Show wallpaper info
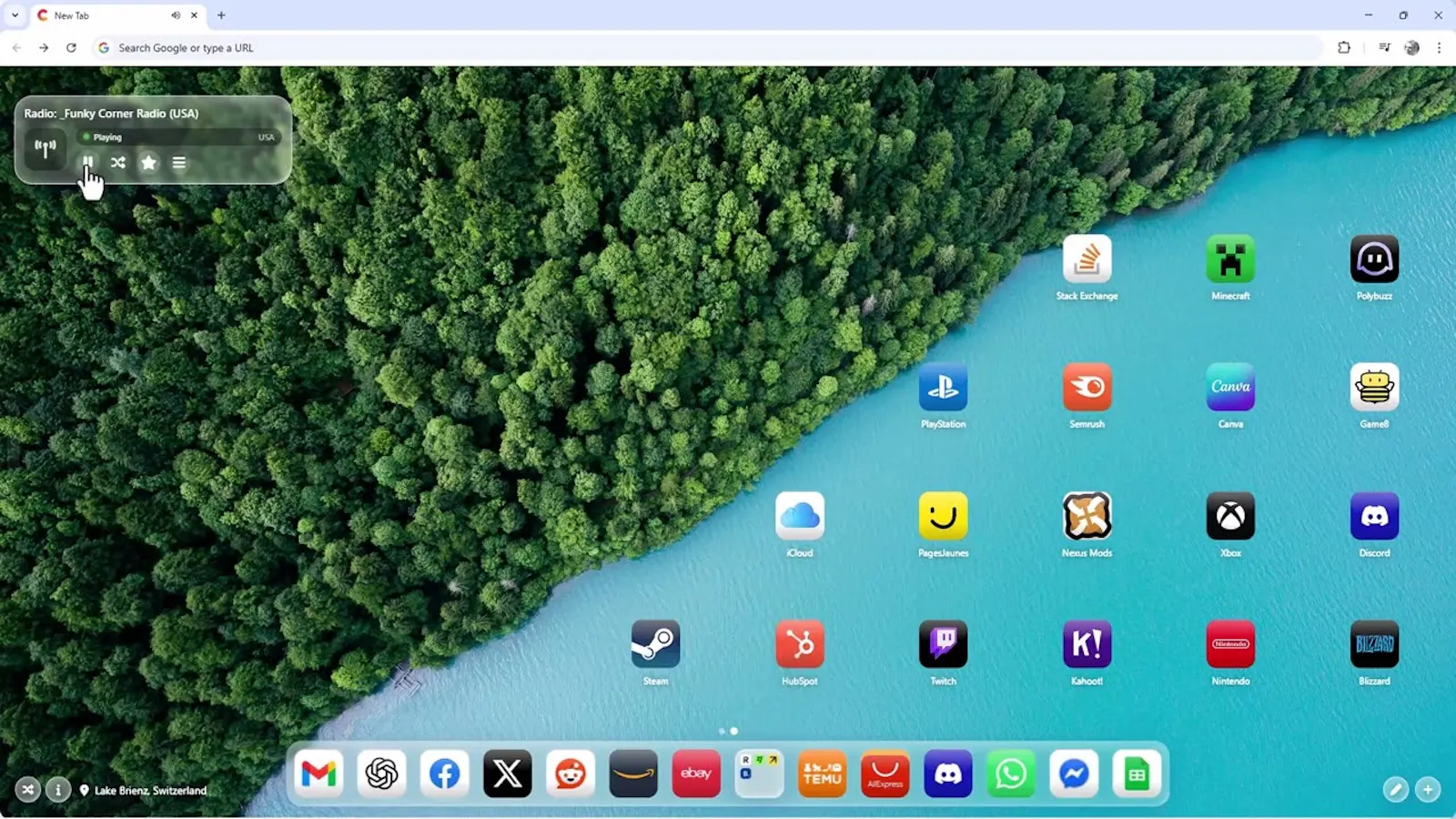Viewport: 1456px width, 819px height. 58,790
